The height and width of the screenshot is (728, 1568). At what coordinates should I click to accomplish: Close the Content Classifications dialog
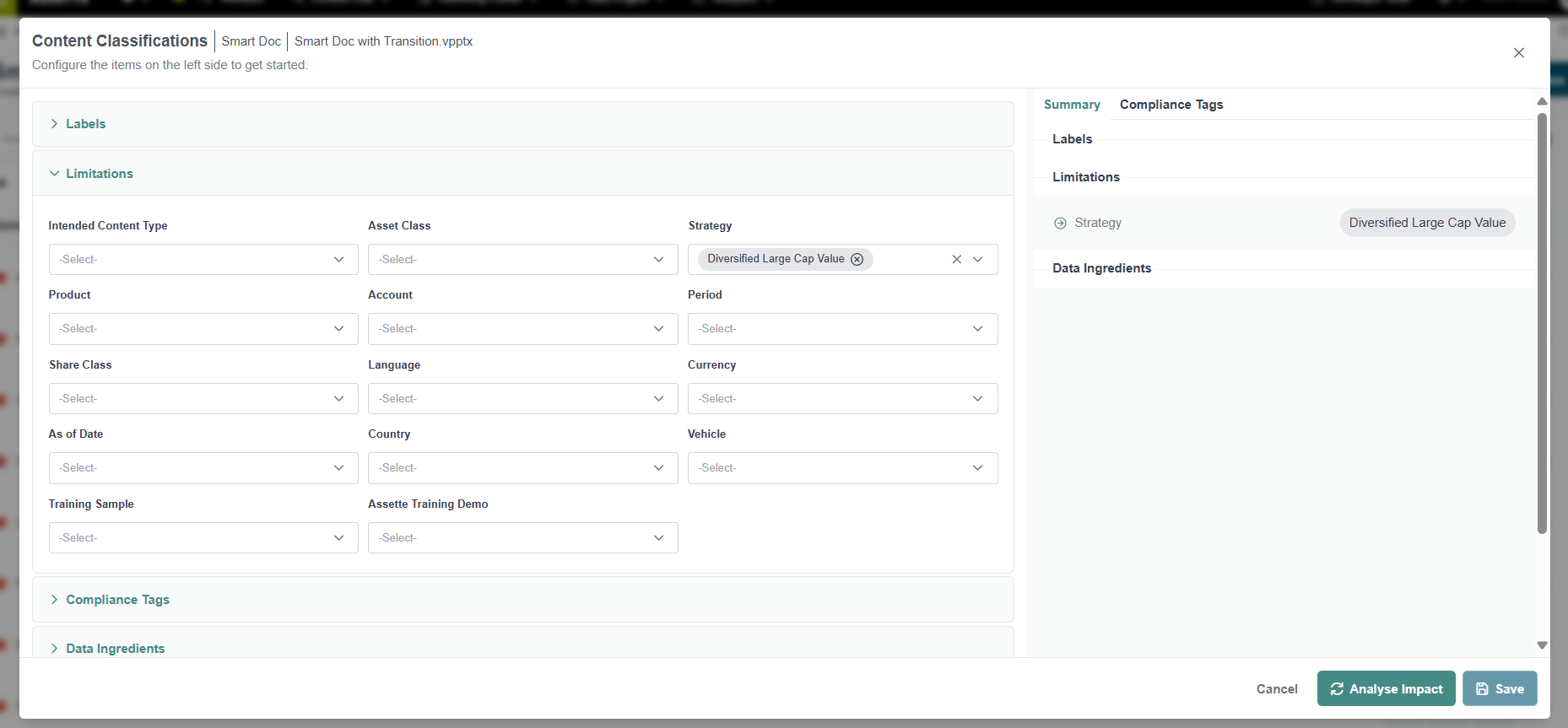[x=1518, y=53]
